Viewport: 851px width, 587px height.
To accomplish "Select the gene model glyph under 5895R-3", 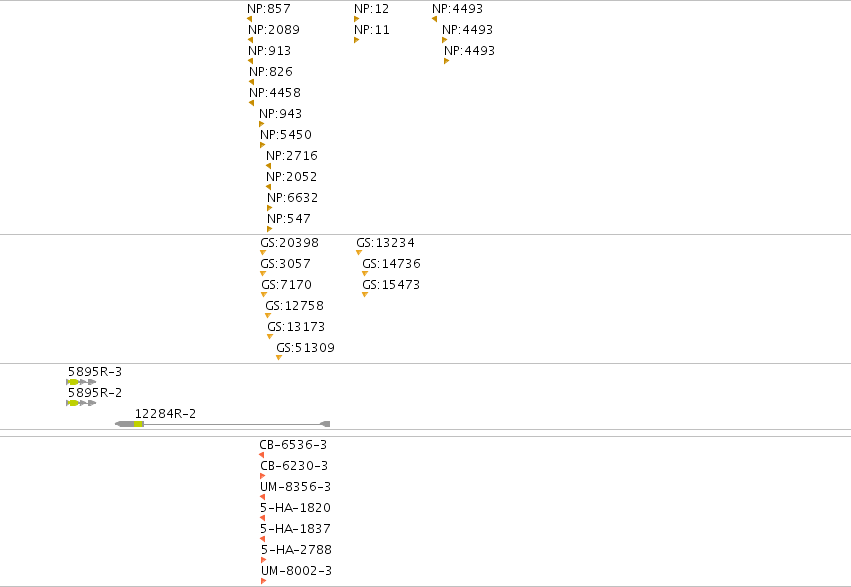I will click(x=81, y=382).
